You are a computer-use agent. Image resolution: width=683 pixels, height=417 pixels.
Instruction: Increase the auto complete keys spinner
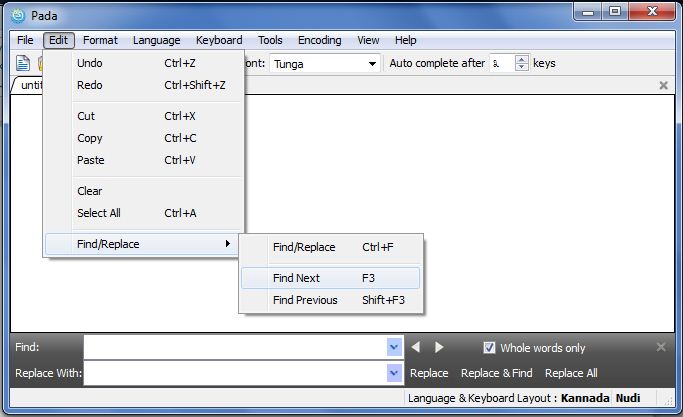click(522, 59)
